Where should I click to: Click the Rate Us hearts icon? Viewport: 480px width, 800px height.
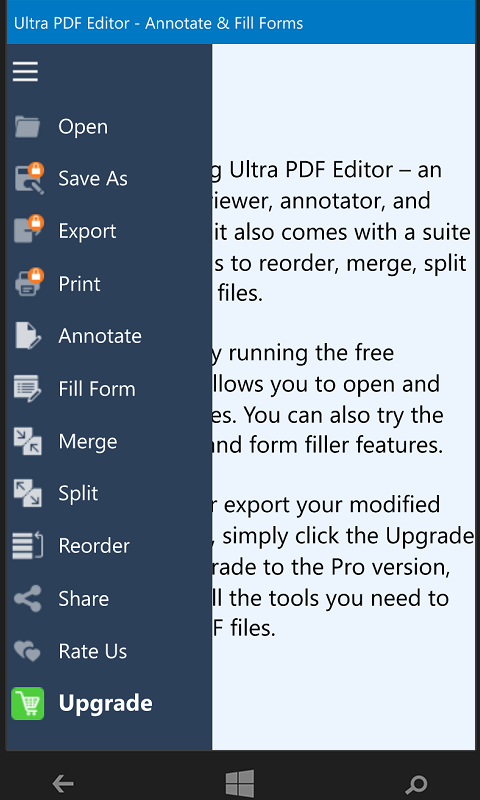click(27, 651)
